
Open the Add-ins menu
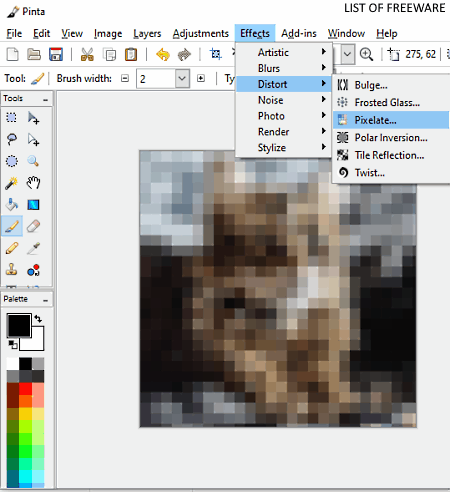(x=299, y=33)
